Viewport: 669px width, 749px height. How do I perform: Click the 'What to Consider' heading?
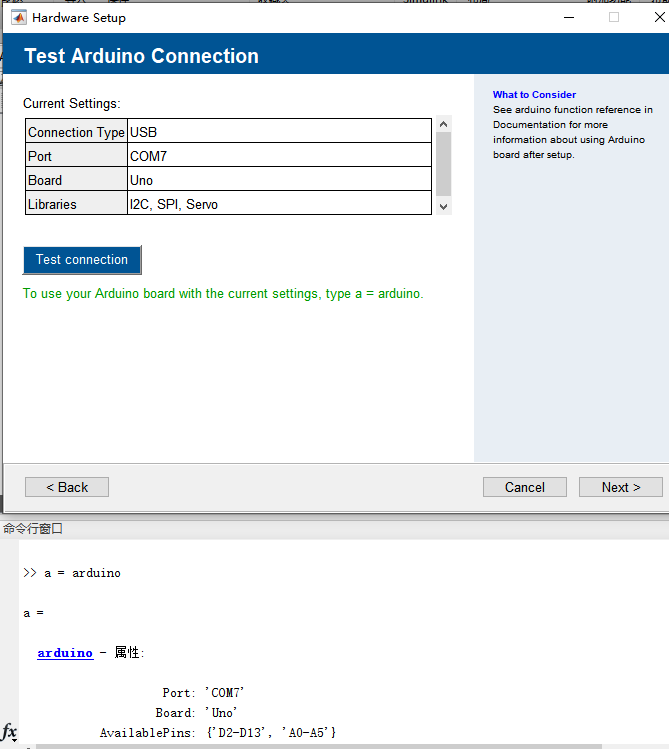[534, 95]
